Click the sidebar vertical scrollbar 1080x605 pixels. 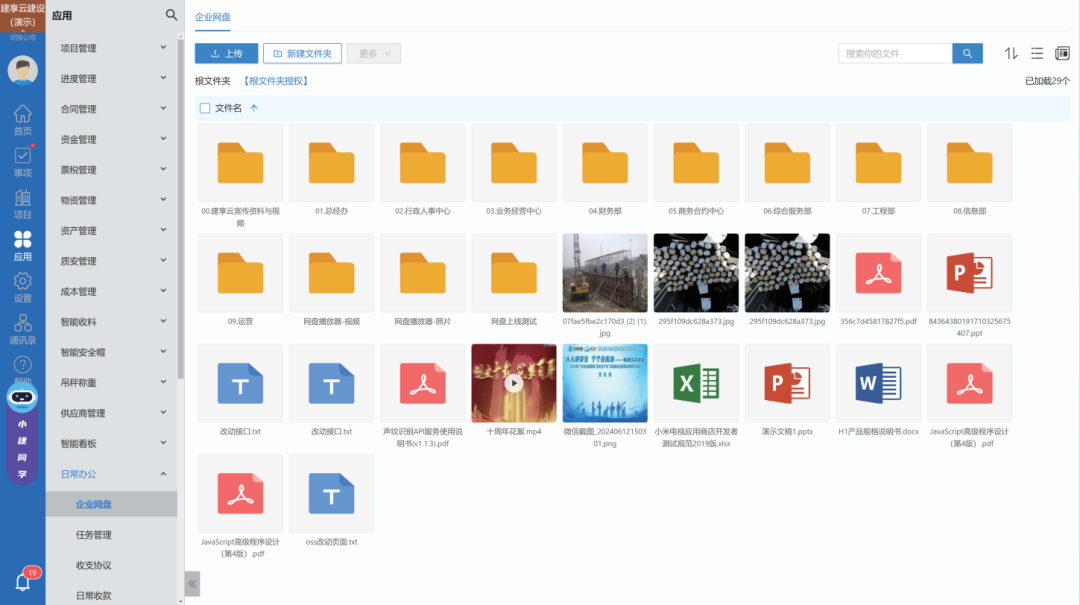coord(181,200)
